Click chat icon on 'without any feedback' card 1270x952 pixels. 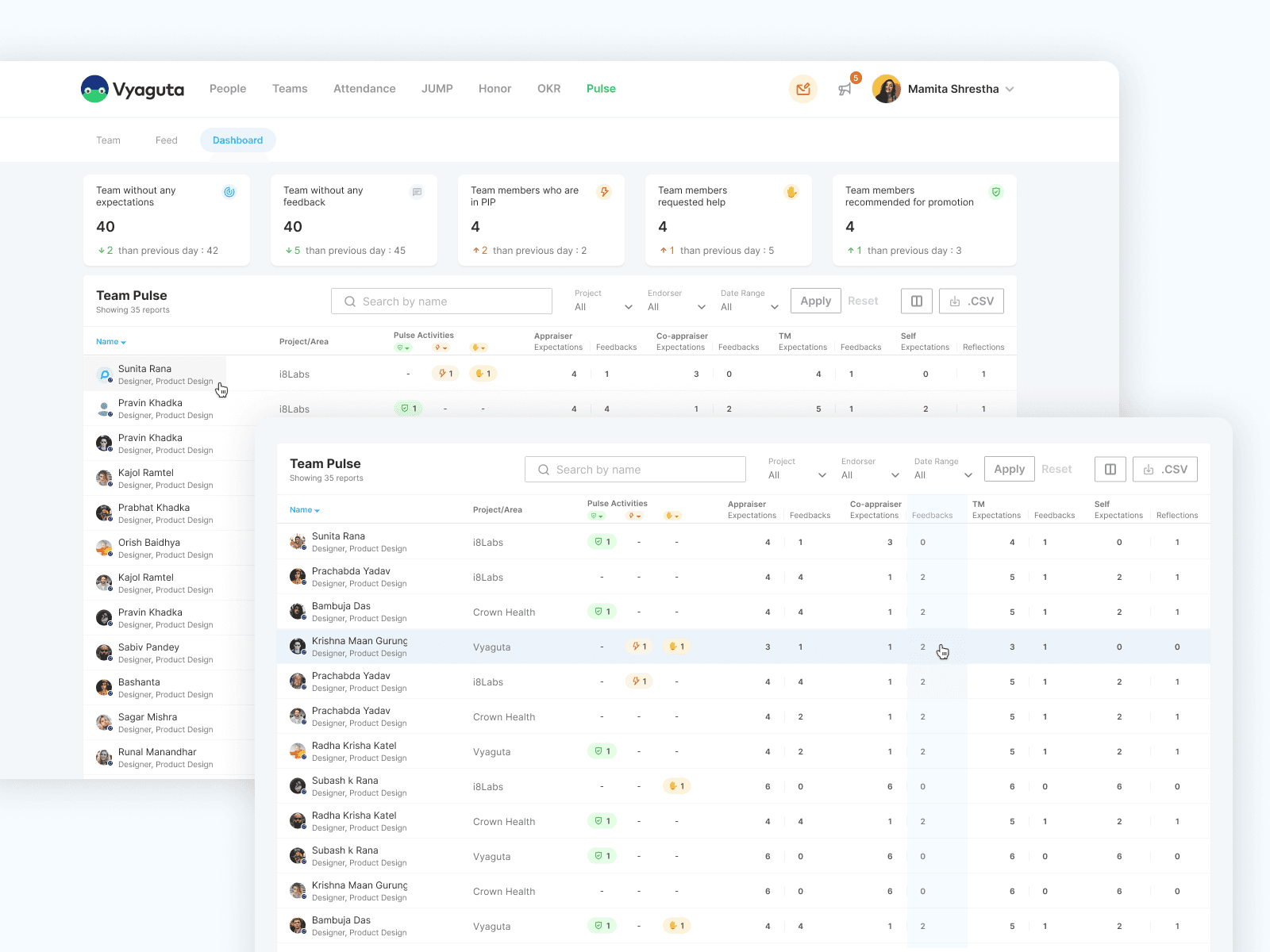point(417,192)
